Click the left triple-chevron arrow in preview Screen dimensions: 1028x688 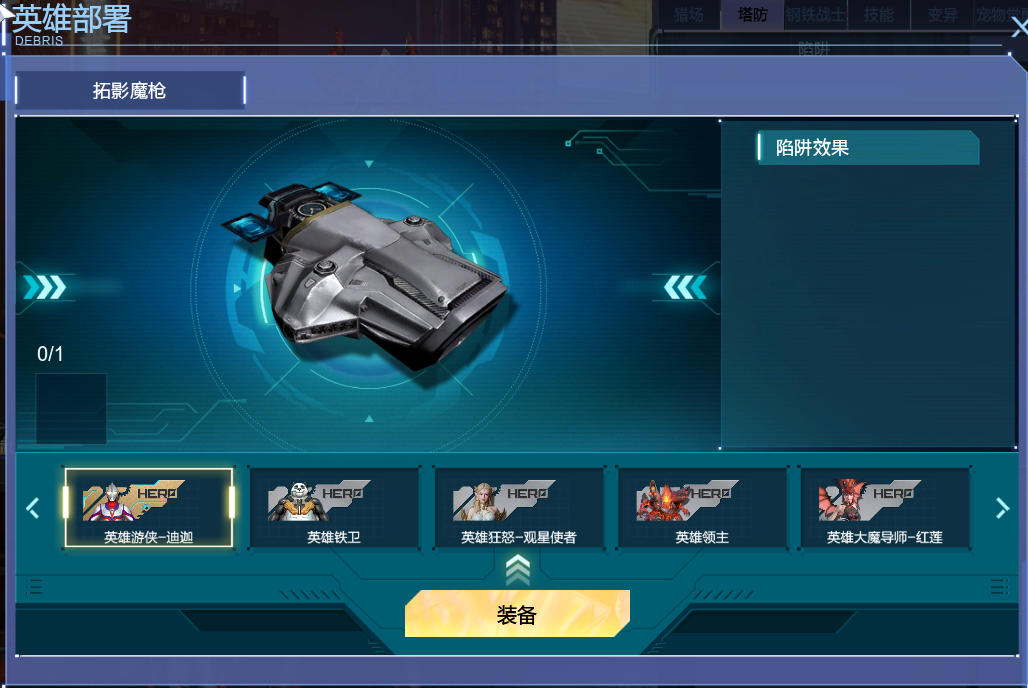pos(45,287)
